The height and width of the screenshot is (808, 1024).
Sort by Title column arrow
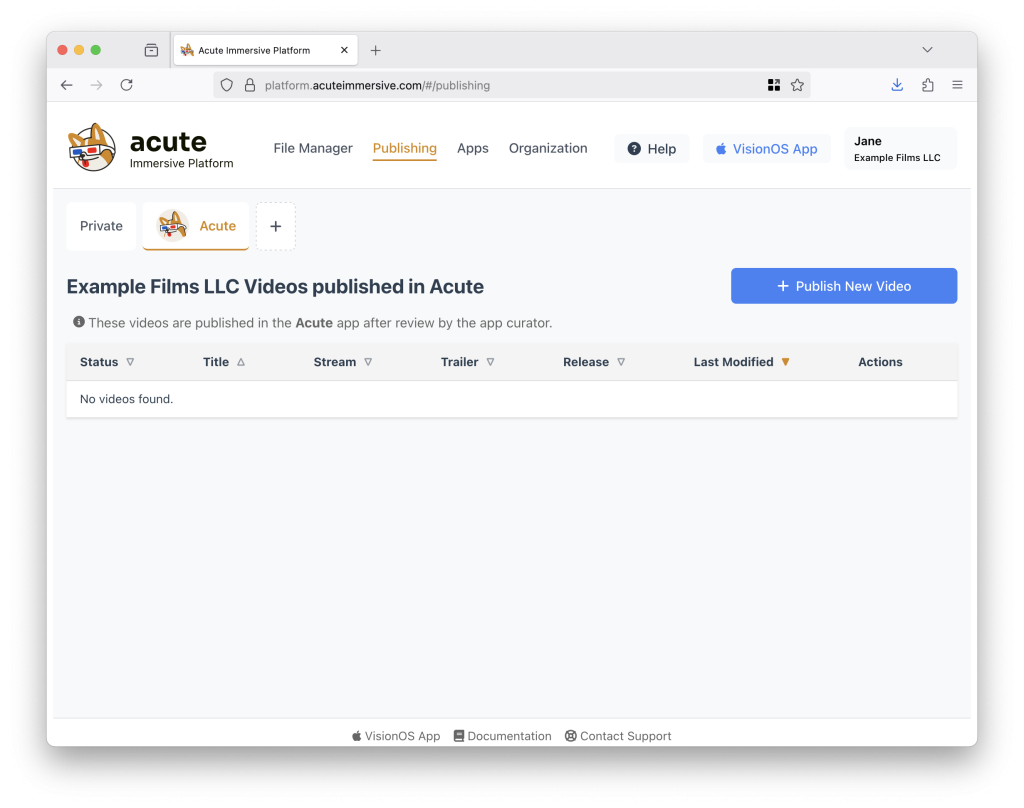[x=241, y=362]
